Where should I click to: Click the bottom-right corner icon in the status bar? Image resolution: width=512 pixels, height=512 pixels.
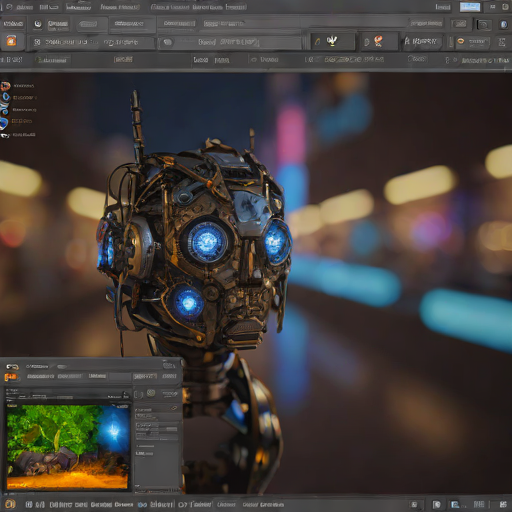pyautogui.click(x=503, y=504)
